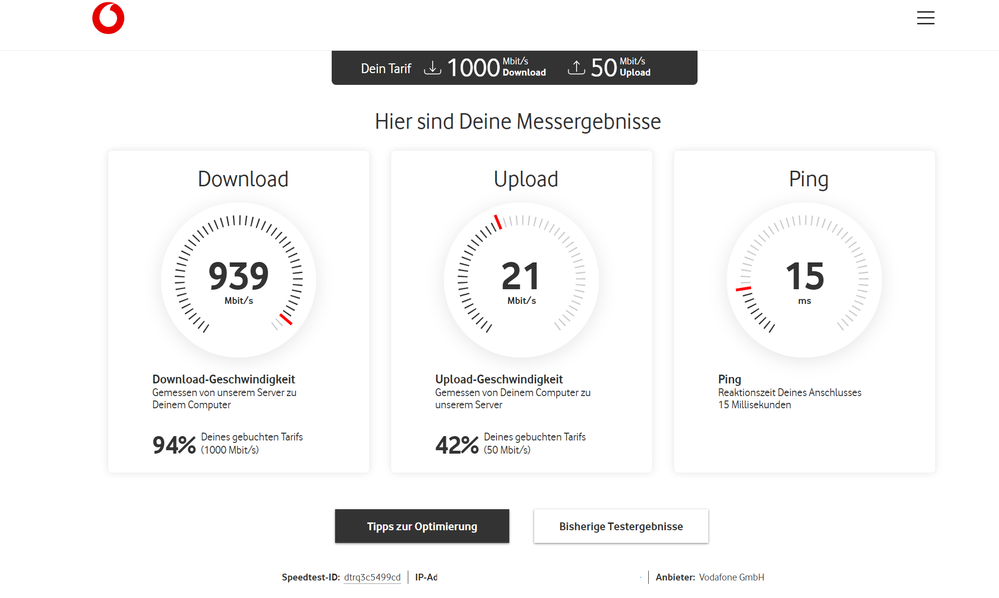Click the '94%' percentage value
Viewport: 999px width, 598px height.
(174, 445)
